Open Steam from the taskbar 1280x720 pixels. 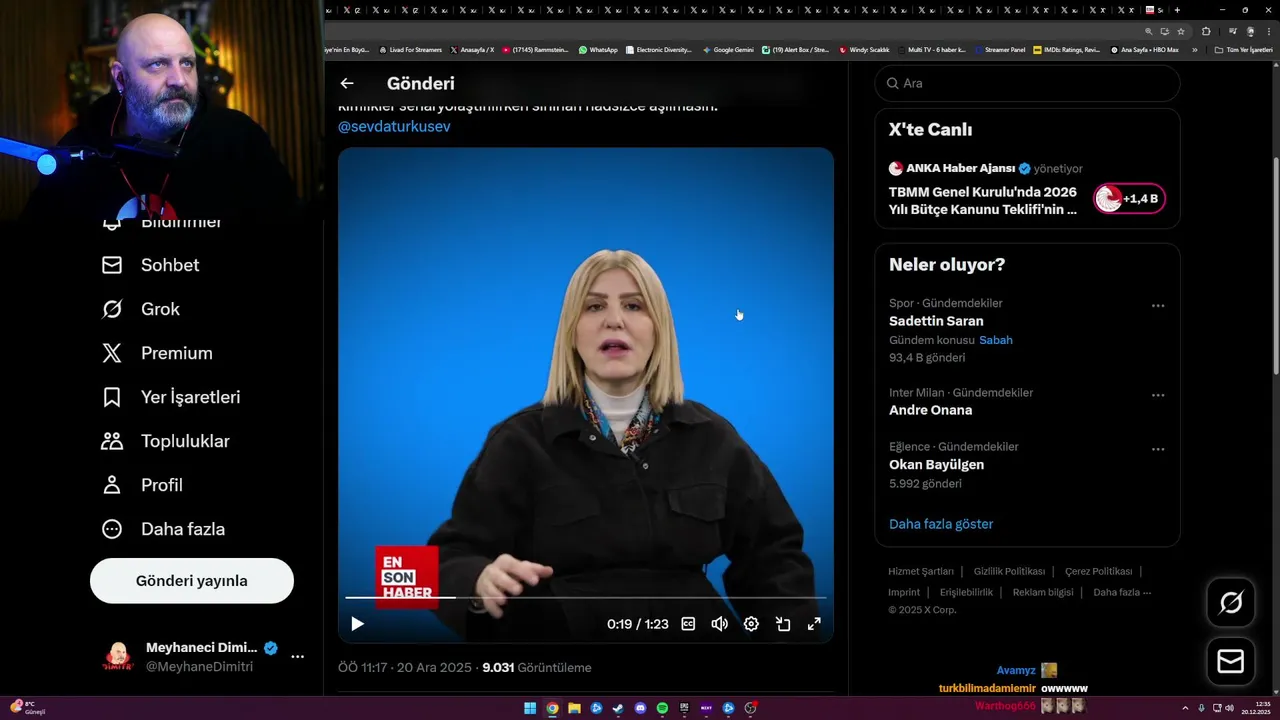(x=618, y=708)
